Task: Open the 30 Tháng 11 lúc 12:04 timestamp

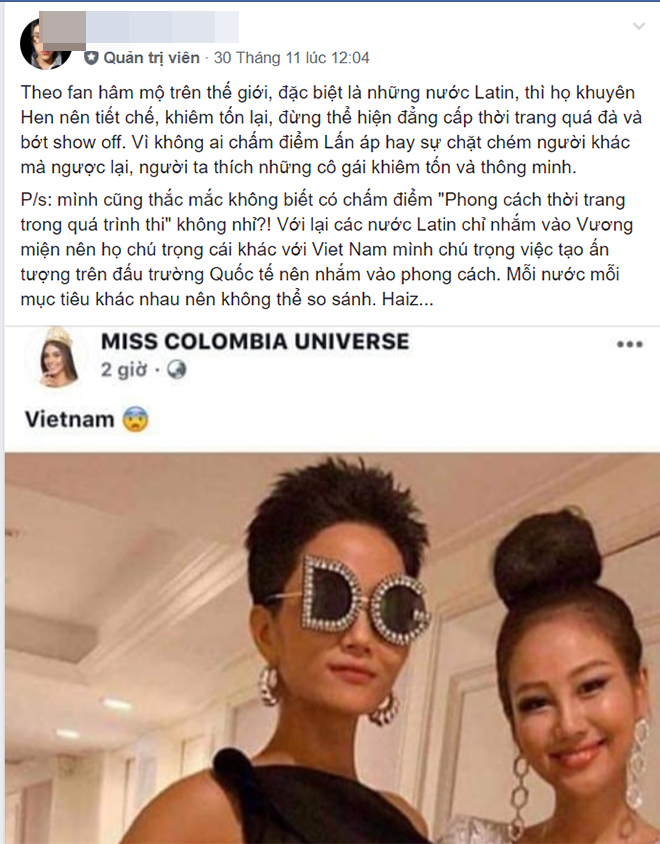Action: tap(292, 58)
